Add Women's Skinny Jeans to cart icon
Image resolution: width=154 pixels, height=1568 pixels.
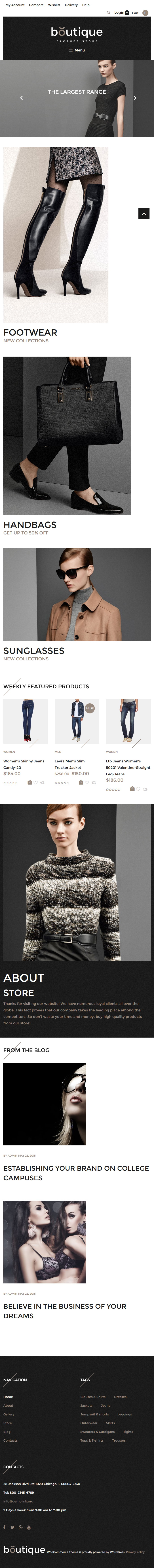click(30, 782)
